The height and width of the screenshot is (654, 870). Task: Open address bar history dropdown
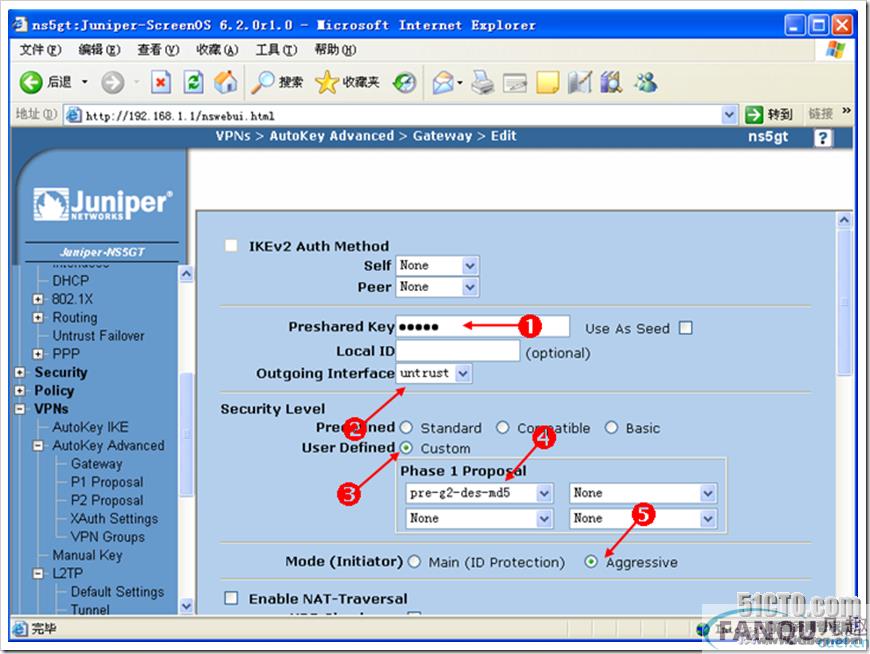pos(730,115)
